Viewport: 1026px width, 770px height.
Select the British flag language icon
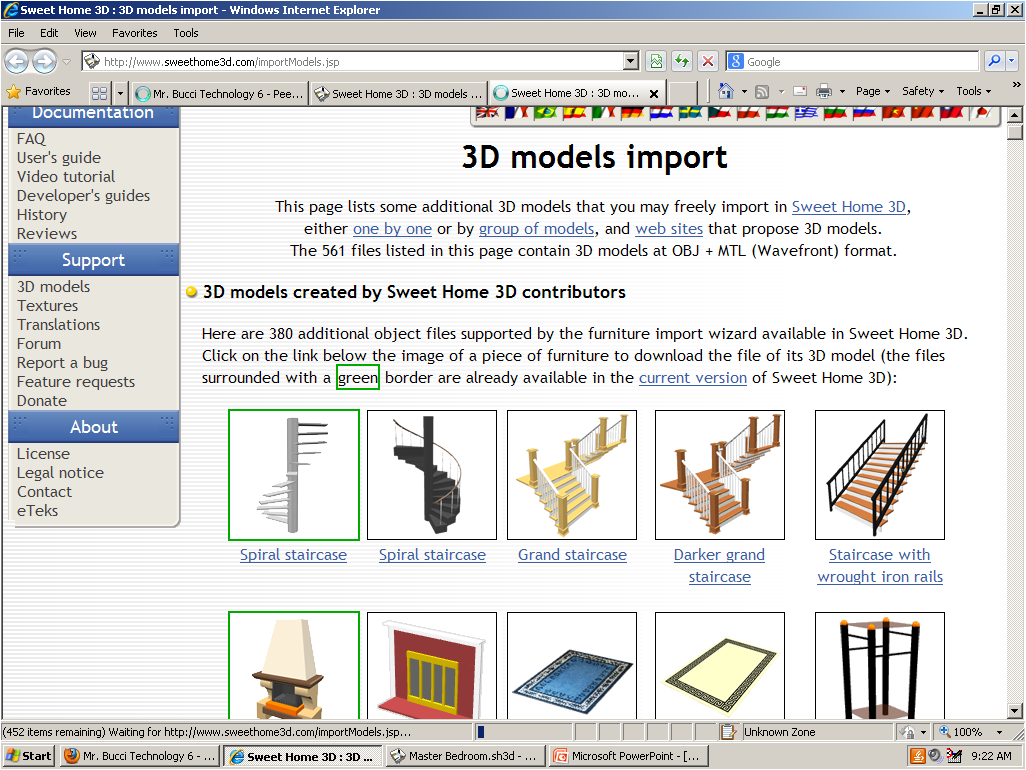click(x=487, y=113)
